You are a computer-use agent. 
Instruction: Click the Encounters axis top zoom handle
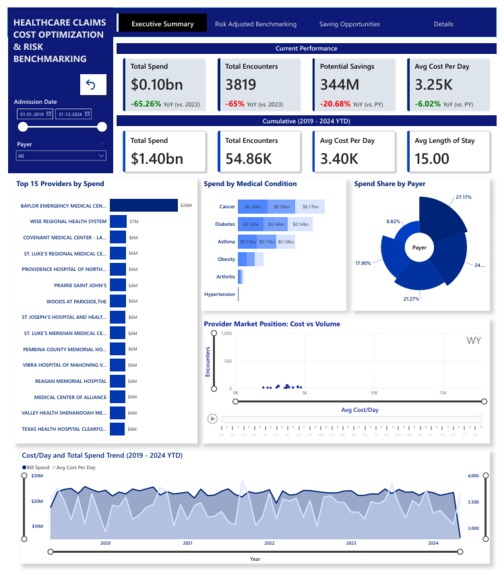coord(214,333)
